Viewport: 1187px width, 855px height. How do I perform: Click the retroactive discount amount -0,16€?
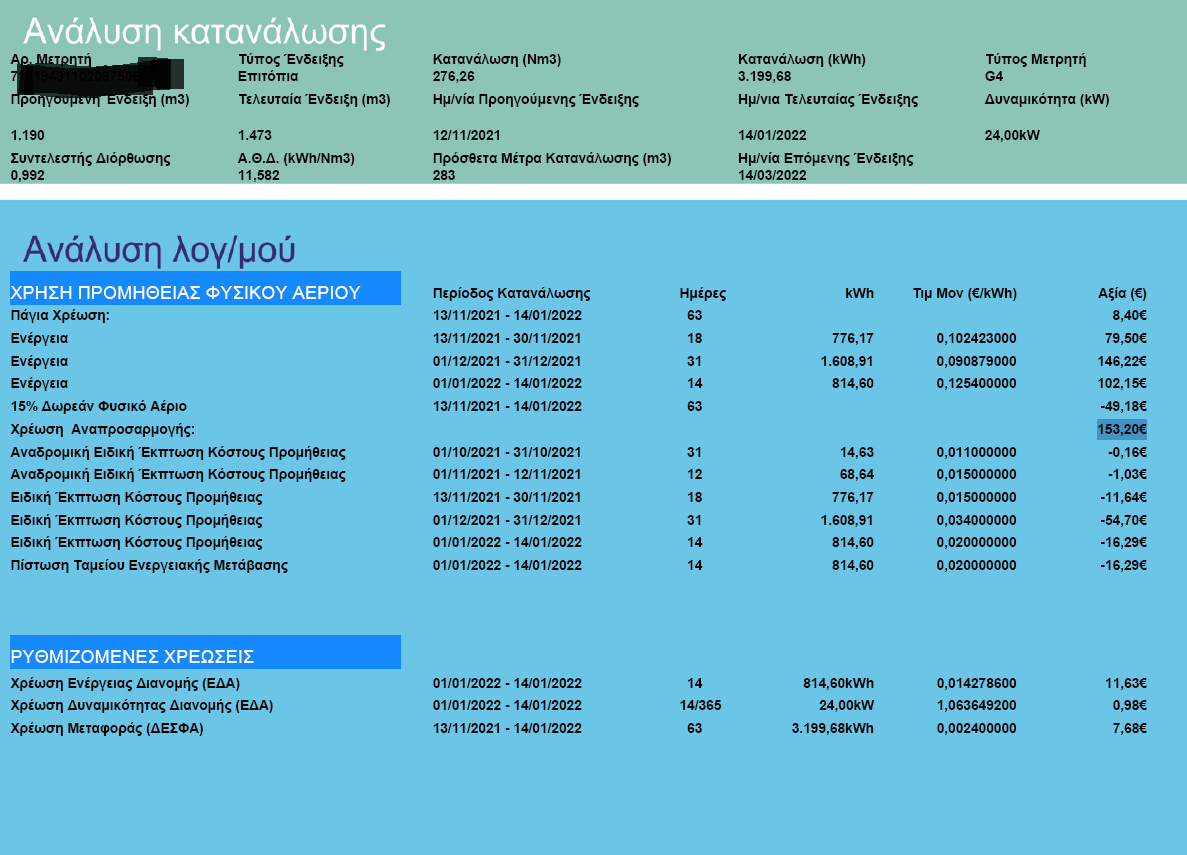pos(1127,452)
